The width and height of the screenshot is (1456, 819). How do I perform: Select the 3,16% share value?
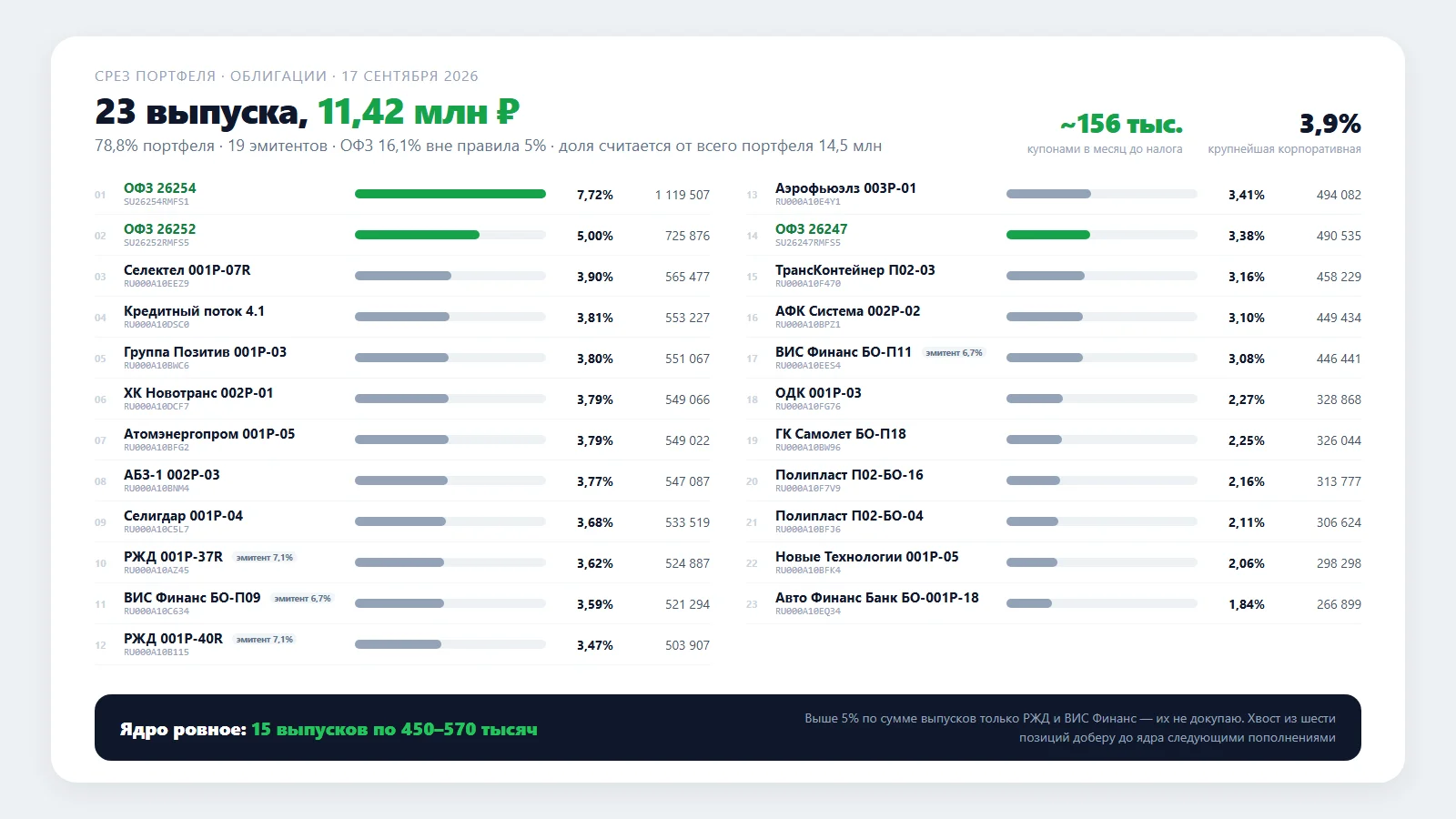[x=1247, y=277]
